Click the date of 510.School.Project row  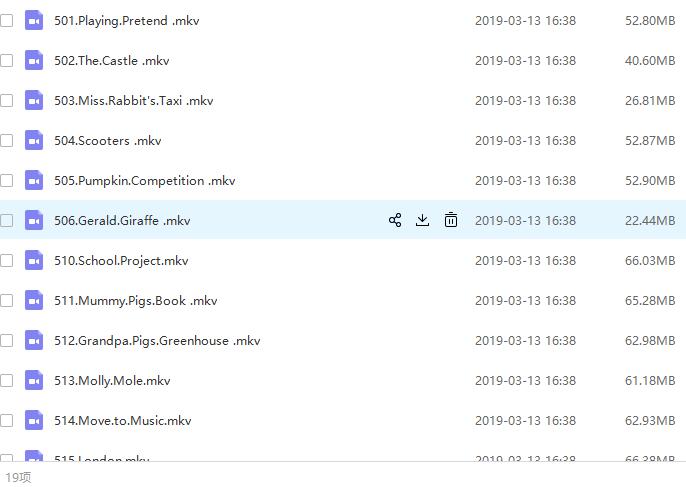pos(525,260)
